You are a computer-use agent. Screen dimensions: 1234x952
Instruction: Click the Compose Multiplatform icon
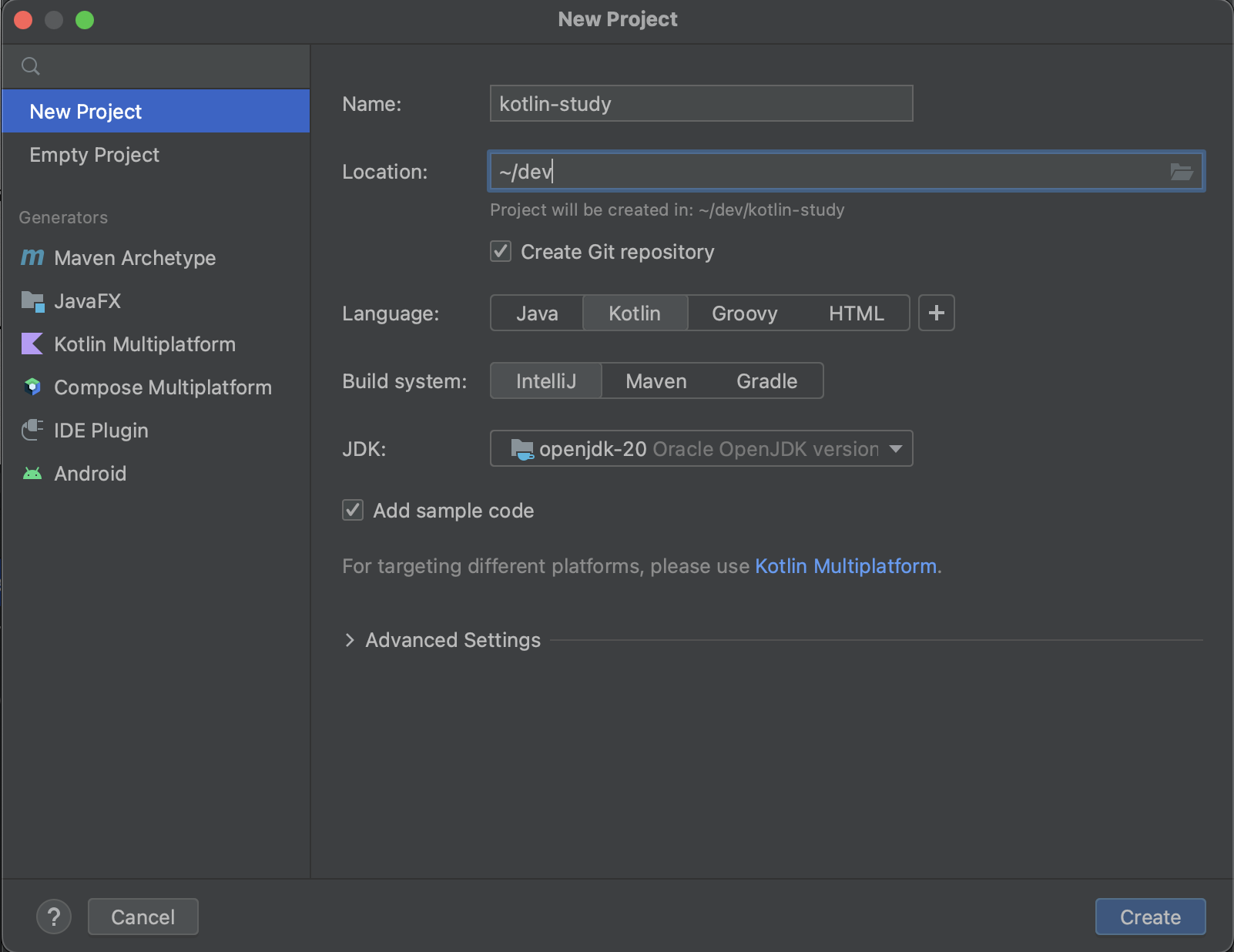point(32,387)
